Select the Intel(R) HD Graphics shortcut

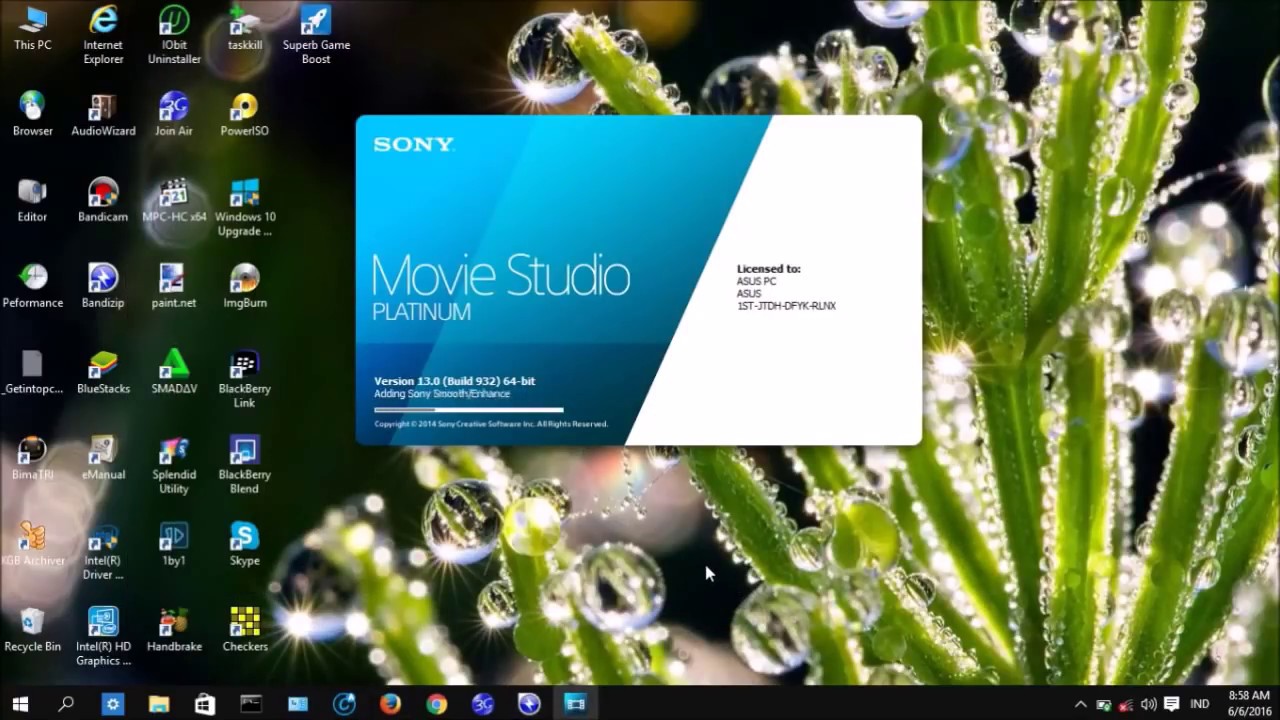[103, 637]
